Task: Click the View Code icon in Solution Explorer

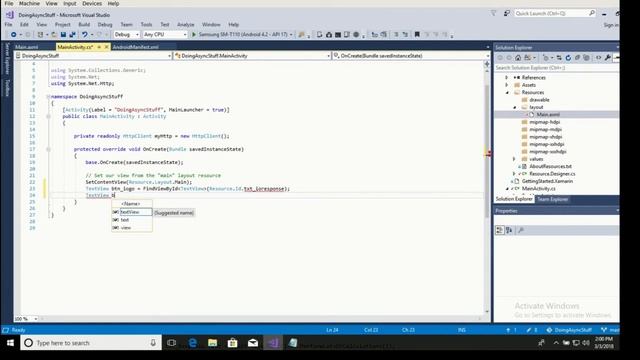Action: tap(598, 58)
